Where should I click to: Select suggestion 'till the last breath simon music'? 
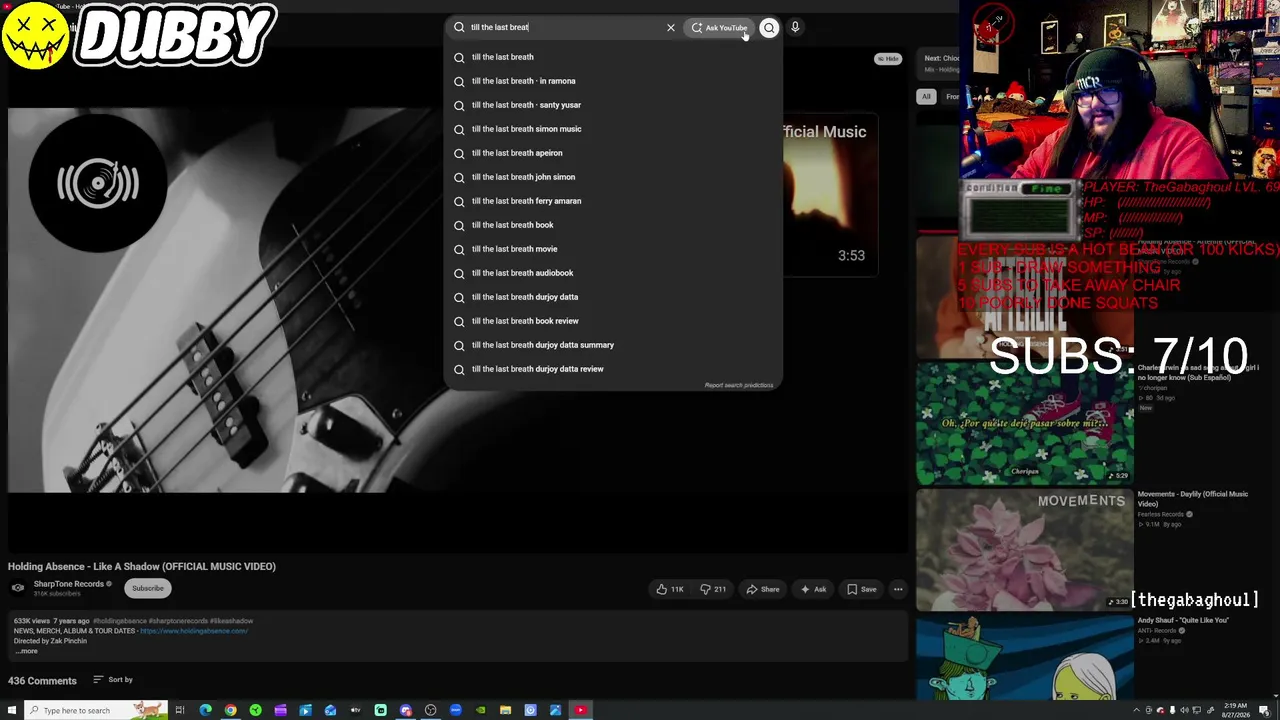point(613,129)
